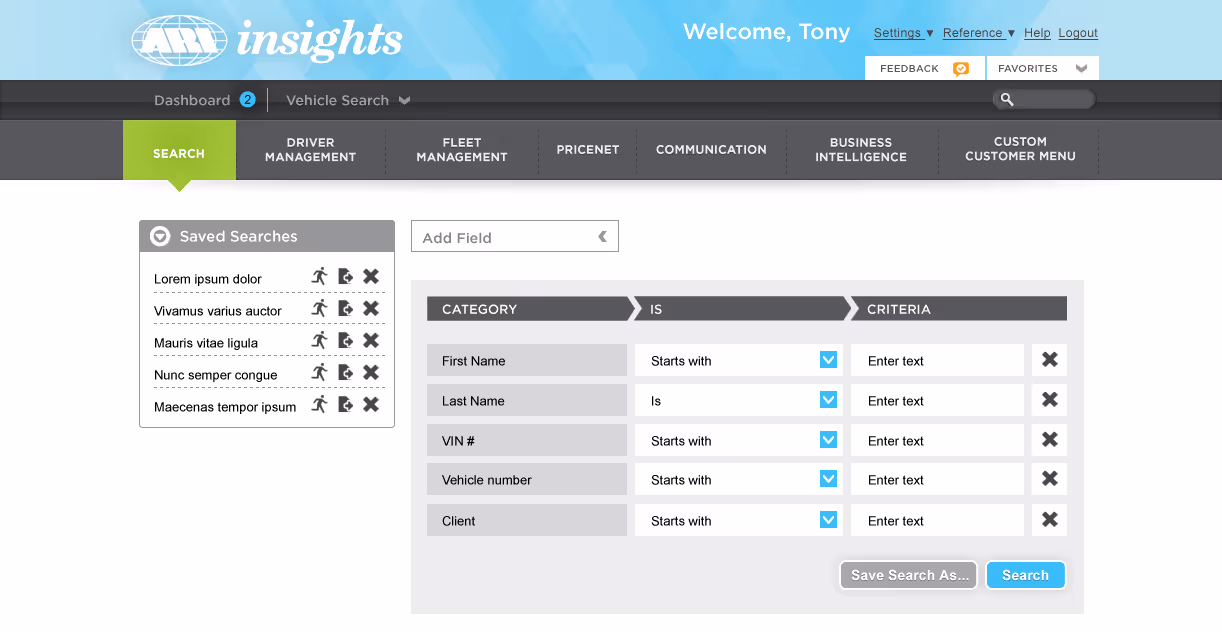Click the Search button
This screenshot has width=1222, height=632.
click(1025, 575)
